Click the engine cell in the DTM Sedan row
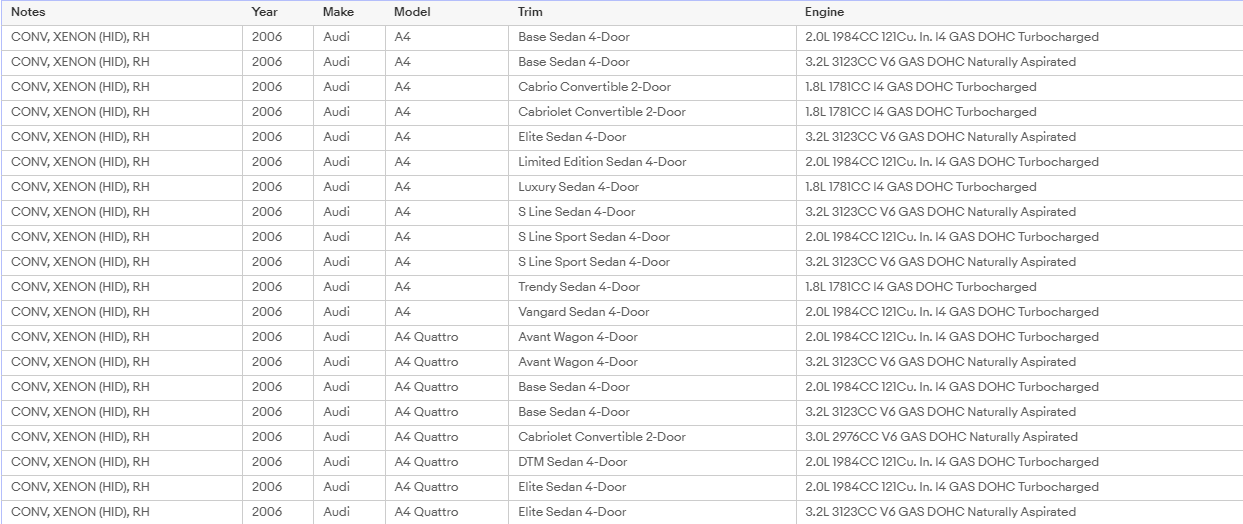Image resolution: width=1243 pixels, height=524 pixels. point(1019,462)
